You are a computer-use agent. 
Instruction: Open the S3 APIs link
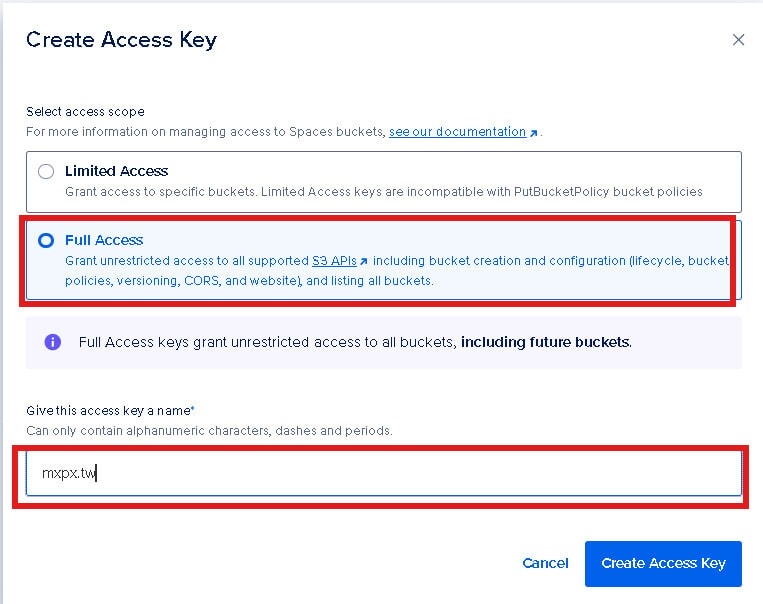click(x=327, y=261)
